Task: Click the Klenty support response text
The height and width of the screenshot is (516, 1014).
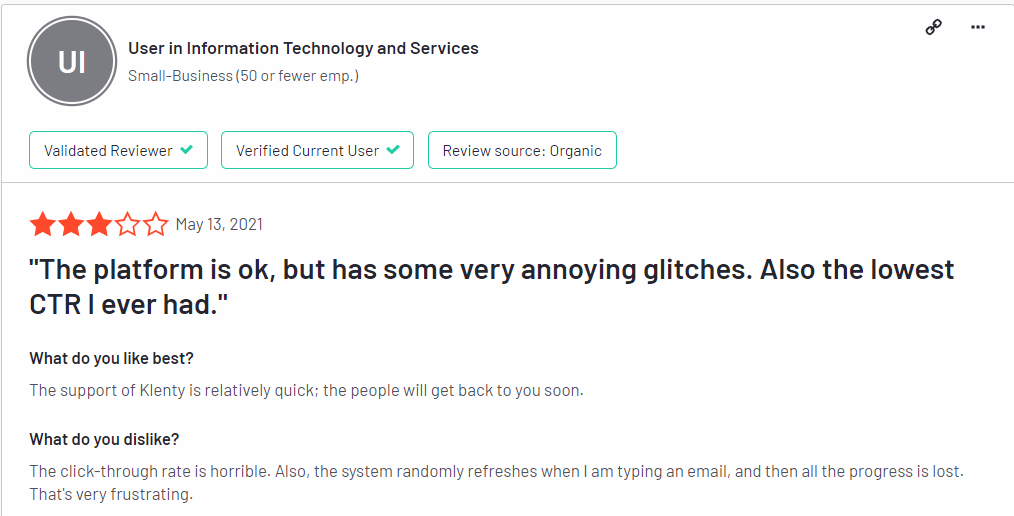Action: (x=306, y=391)
